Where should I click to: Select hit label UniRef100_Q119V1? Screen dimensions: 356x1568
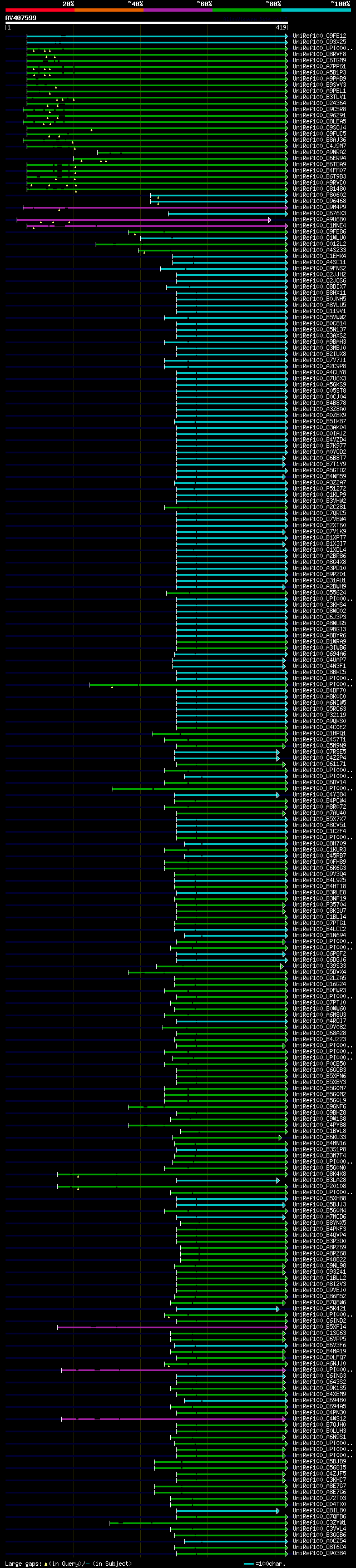[319, 311]
